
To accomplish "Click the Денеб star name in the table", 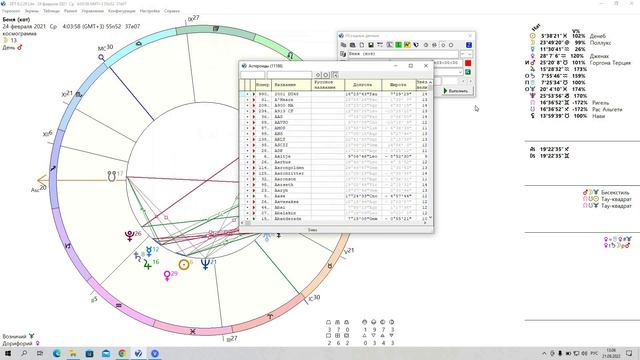I will (x=598, y=36).
